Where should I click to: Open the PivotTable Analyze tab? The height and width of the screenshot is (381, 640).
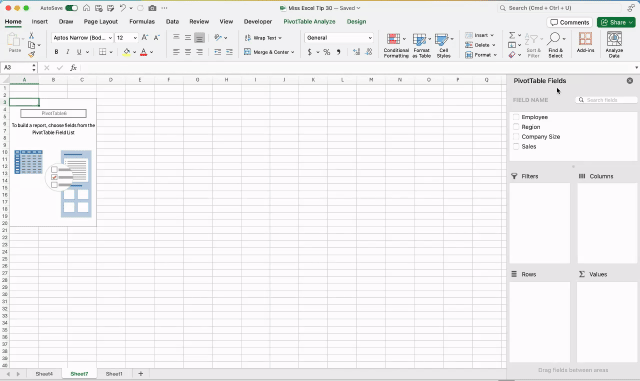pos(309,22)
